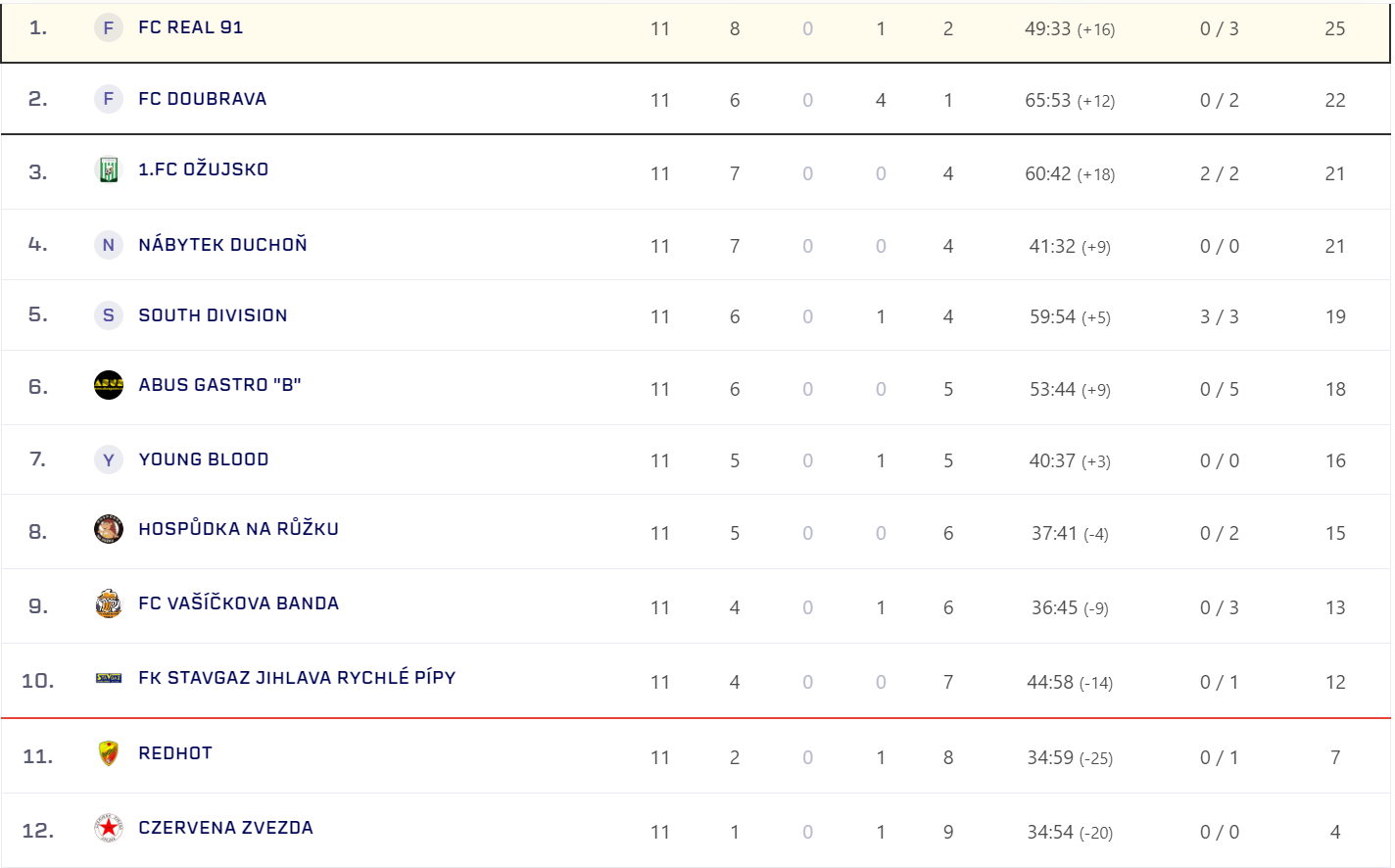Open the FC DOUBRAVA team link
Image resolution: width=1395 pixels, height=868 pixels.
[202, 99]
